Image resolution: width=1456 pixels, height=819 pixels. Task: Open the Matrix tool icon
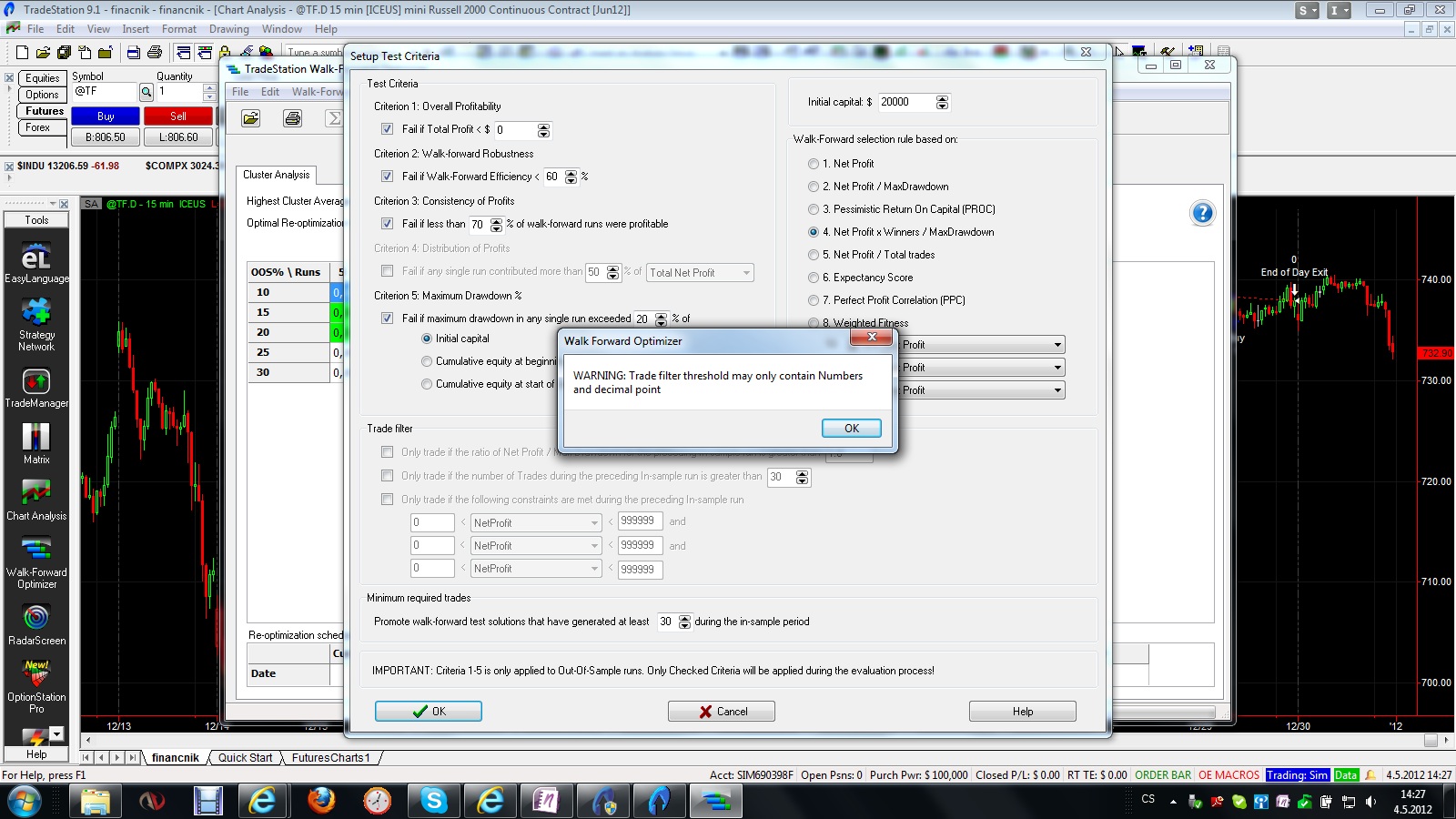(36, 444)
